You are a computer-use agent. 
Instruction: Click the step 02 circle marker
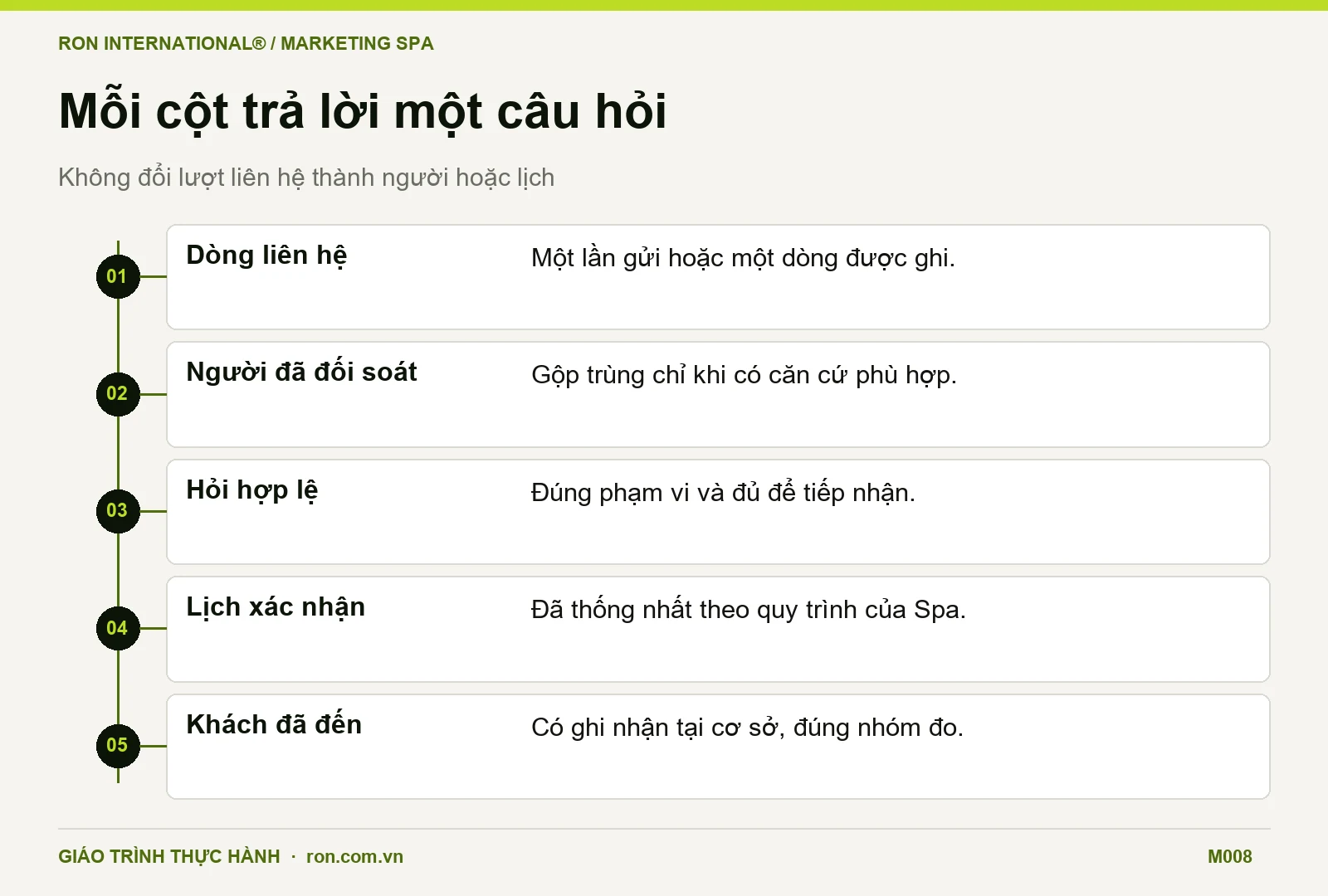118,394
